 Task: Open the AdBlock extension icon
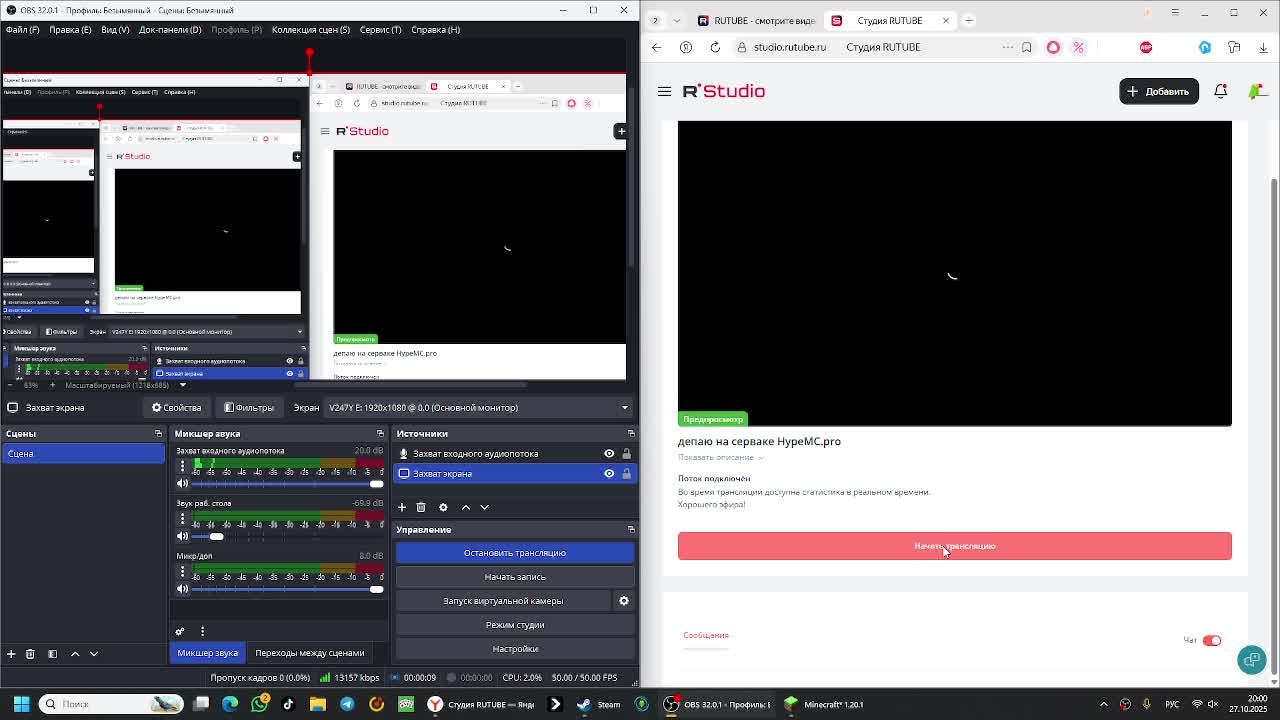point(1146,47)
